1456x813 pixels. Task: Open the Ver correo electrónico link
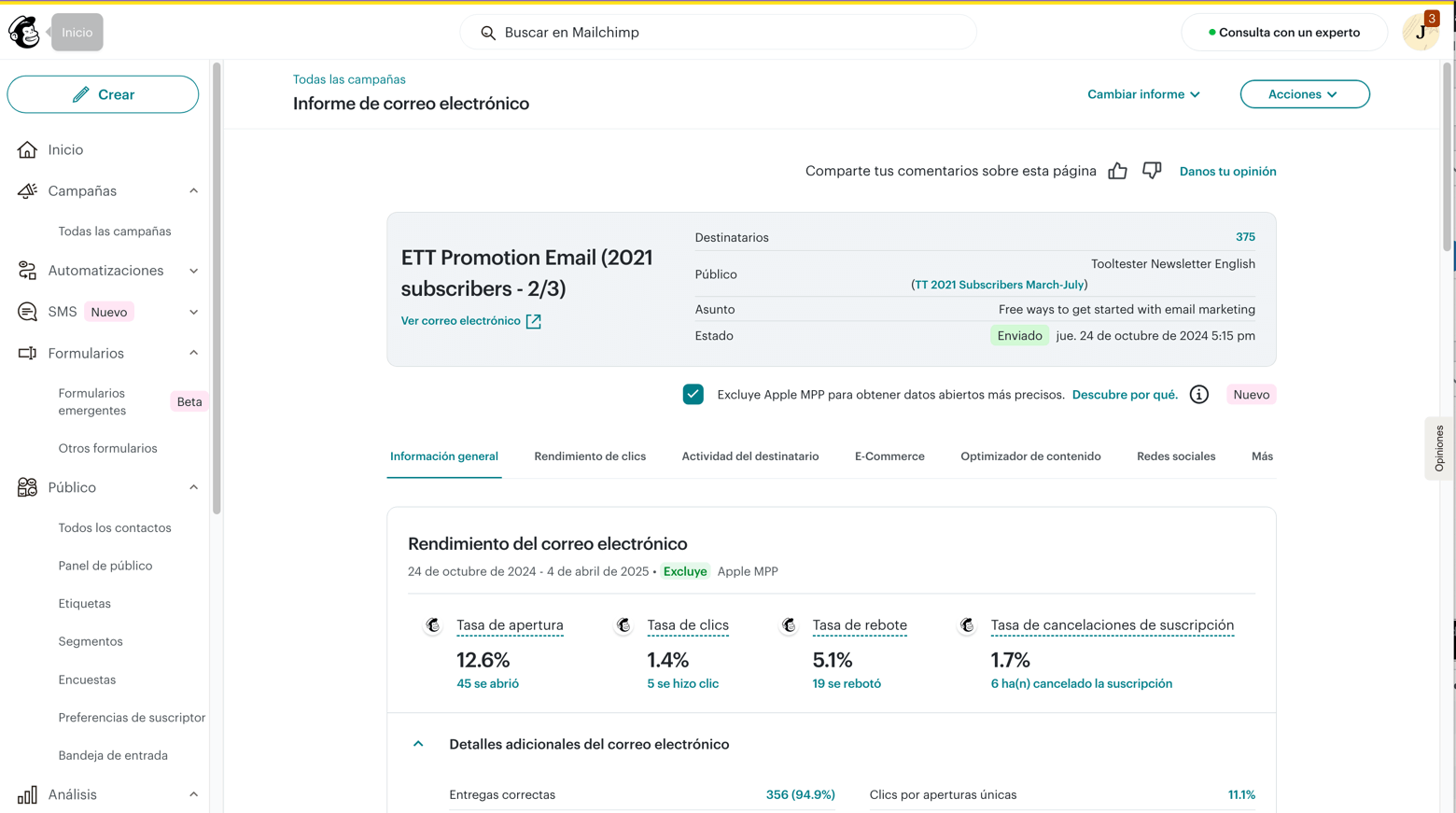461,321
